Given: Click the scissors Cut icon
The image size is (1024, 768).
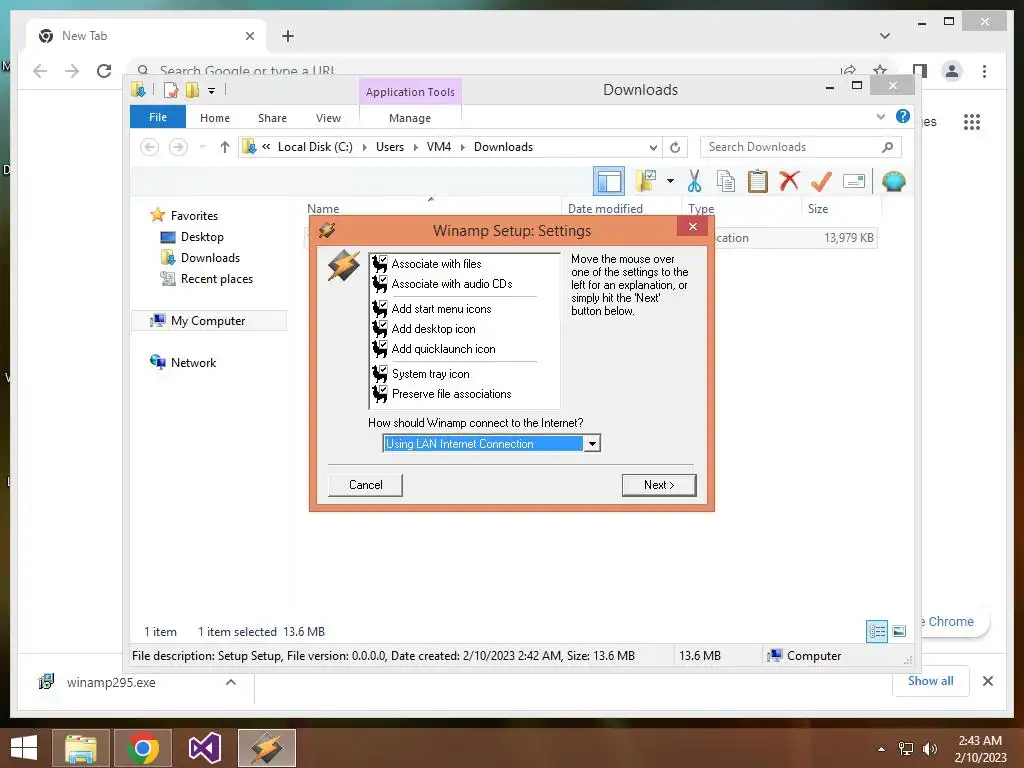Looking at the screenshot, I should pos(694,181).
